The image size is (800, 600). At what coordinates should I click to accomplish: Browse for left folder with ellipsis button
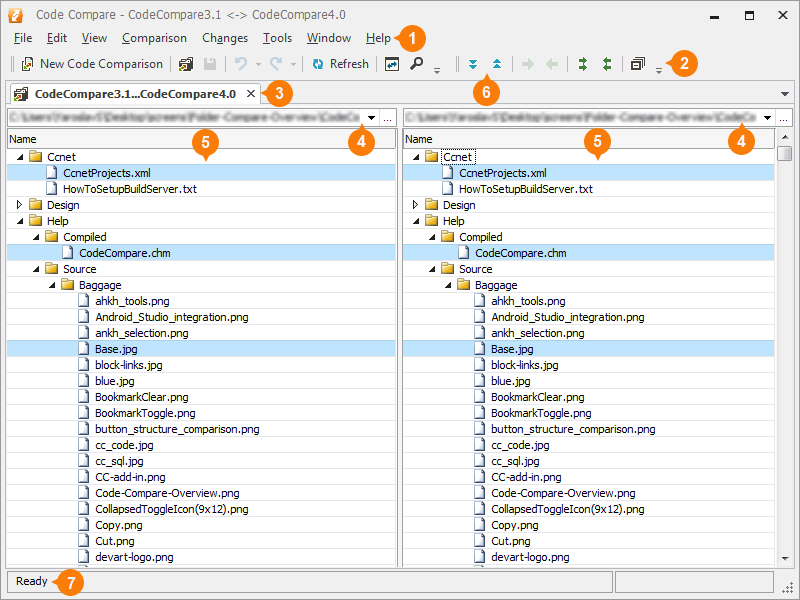(388, 118)
